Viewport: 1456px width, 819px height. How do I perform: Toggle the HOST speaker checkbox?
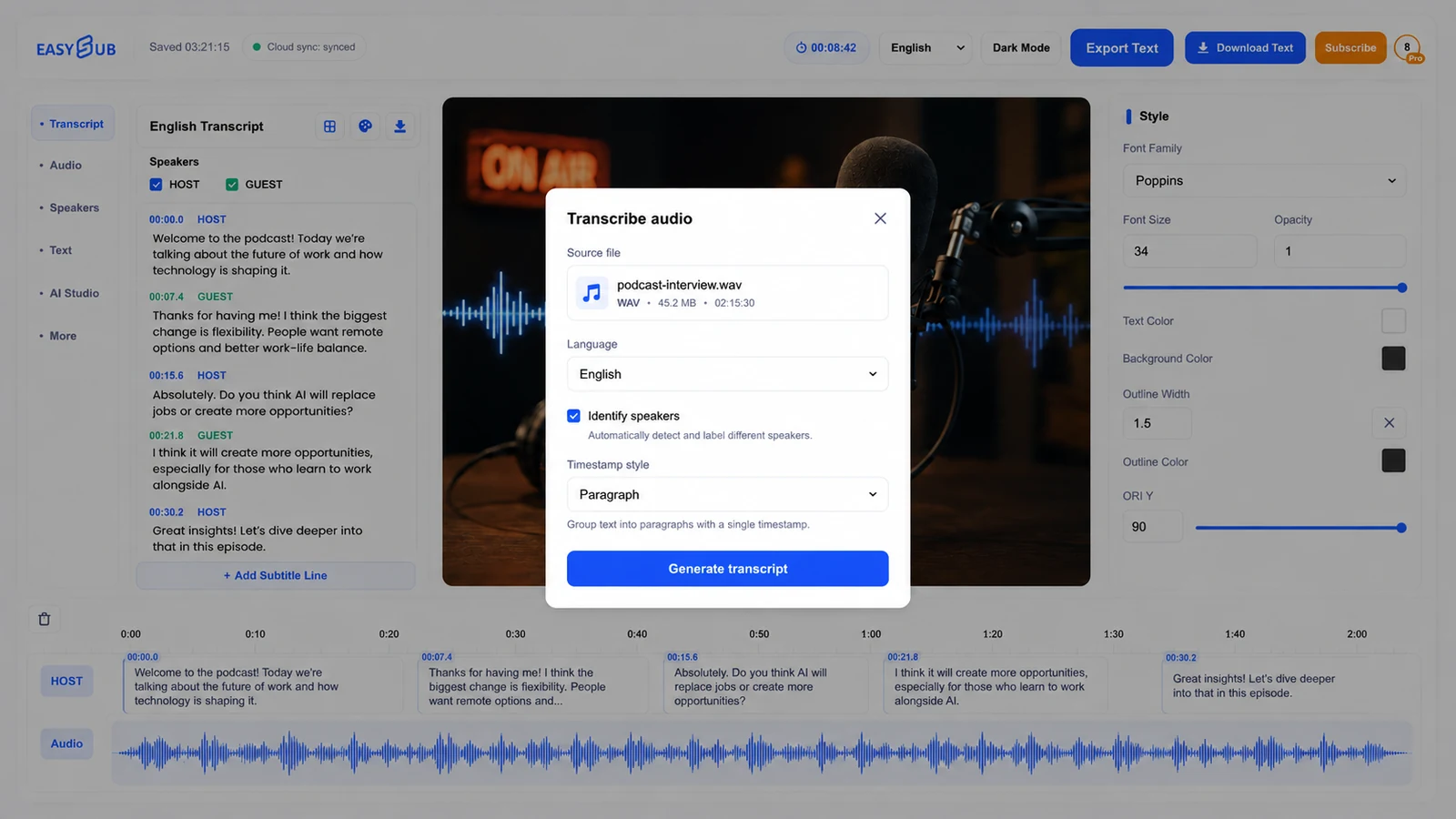click(157, 185)
